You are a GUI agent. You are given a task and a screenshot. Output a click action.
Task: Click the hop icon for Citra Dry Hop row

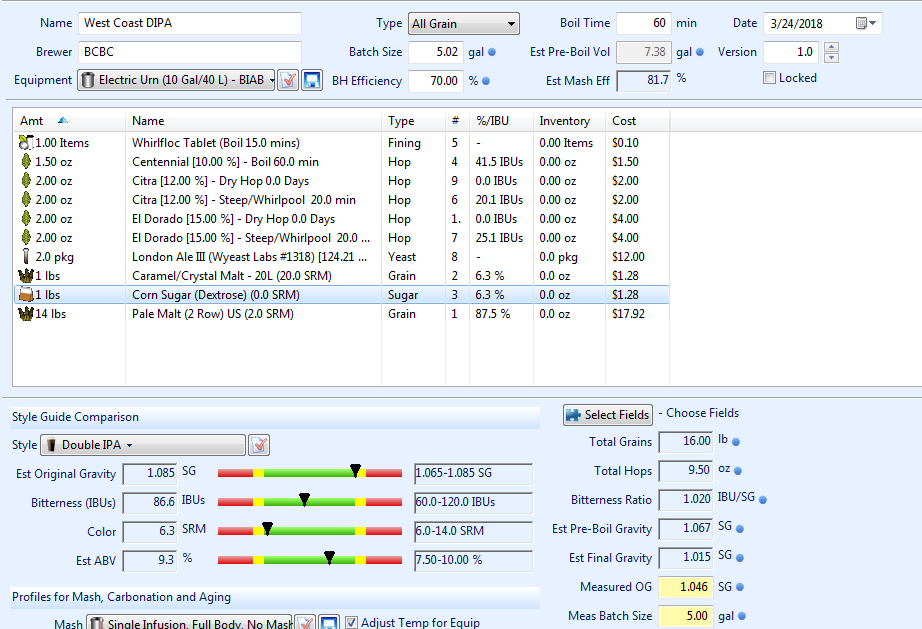(x=25, y=180)
